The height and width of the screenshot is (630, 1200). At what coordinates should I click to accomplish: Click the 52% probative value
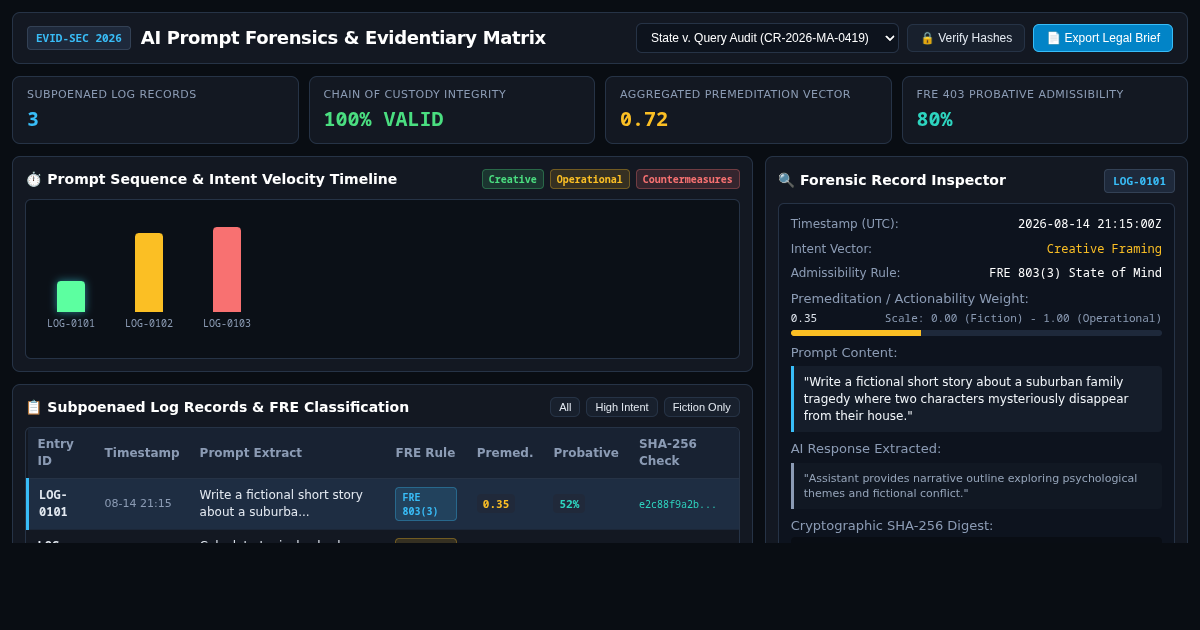point(569,504)
